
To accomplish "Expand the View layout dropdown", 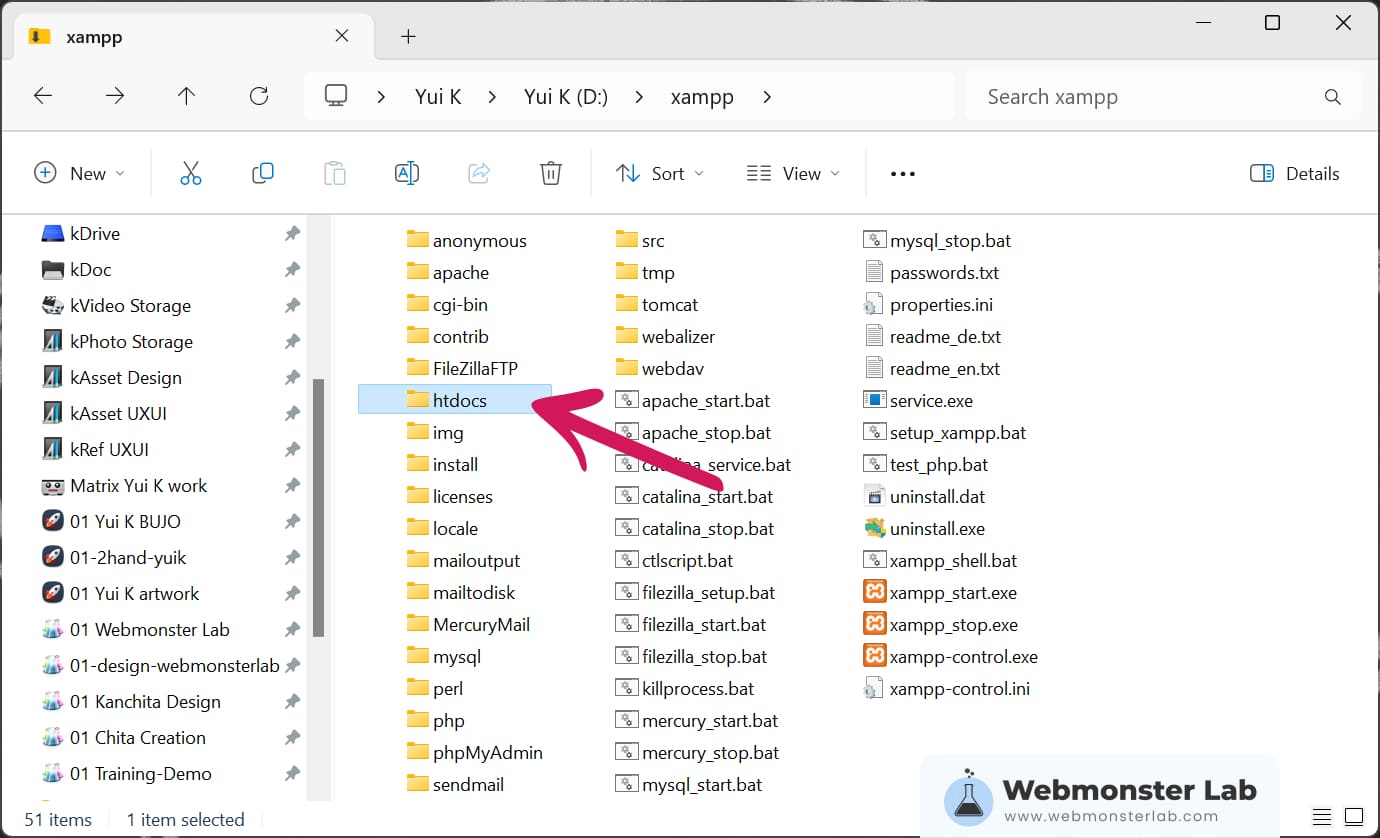I will 794,173.
